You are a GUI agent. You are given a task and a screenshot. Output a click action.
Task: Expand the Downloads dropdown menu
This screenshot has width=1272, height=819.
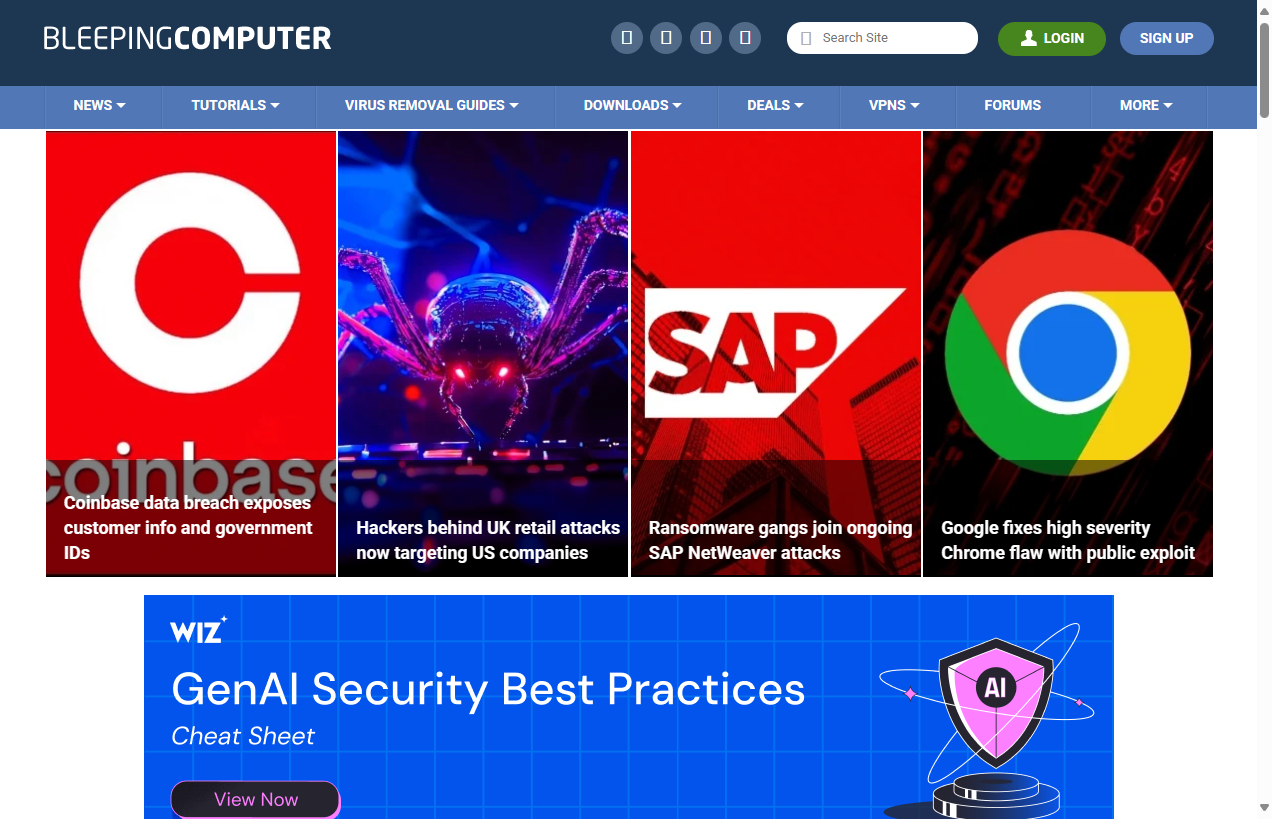[632, 105]
